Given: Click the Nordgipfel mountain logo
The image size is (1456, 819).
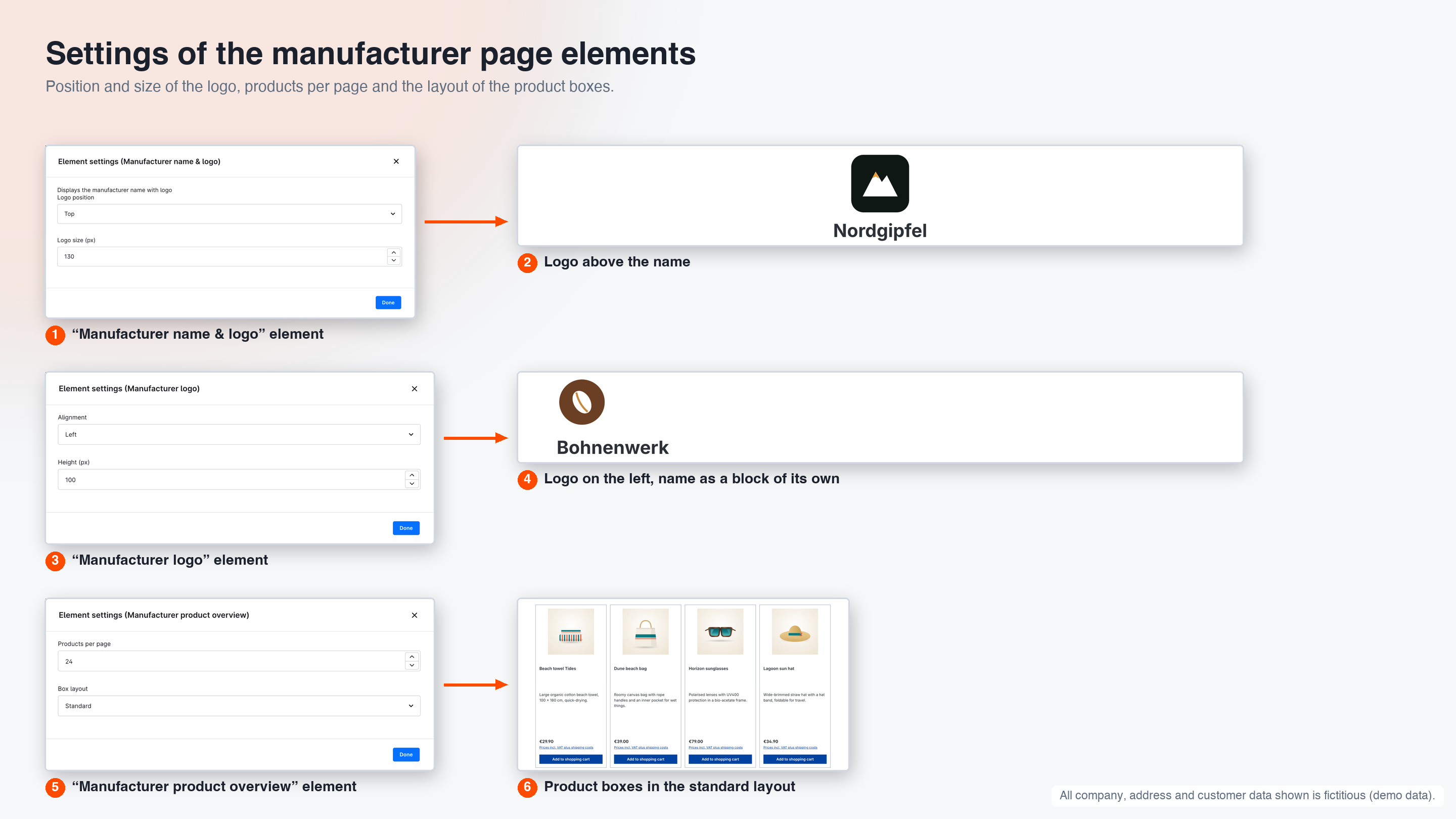Looking at the screenshot, I should [880, 183].
